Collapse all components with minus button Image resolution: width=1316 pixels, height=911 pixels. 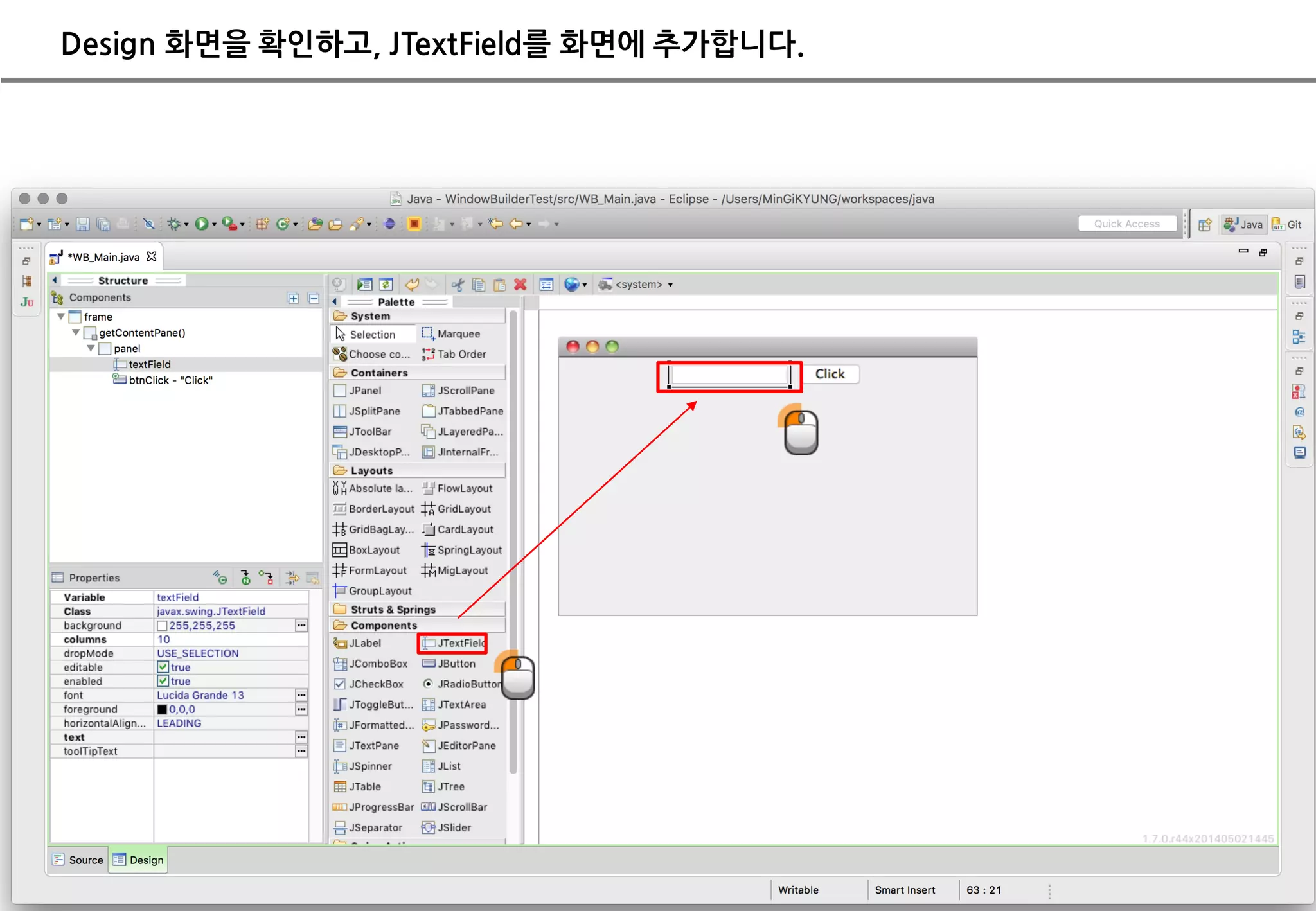coord(314,298)
